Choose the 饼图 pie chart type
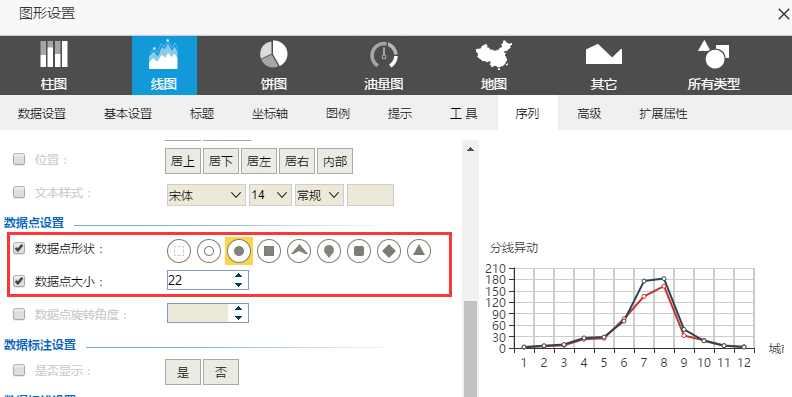792x397 pixels. tap(274, 66)
